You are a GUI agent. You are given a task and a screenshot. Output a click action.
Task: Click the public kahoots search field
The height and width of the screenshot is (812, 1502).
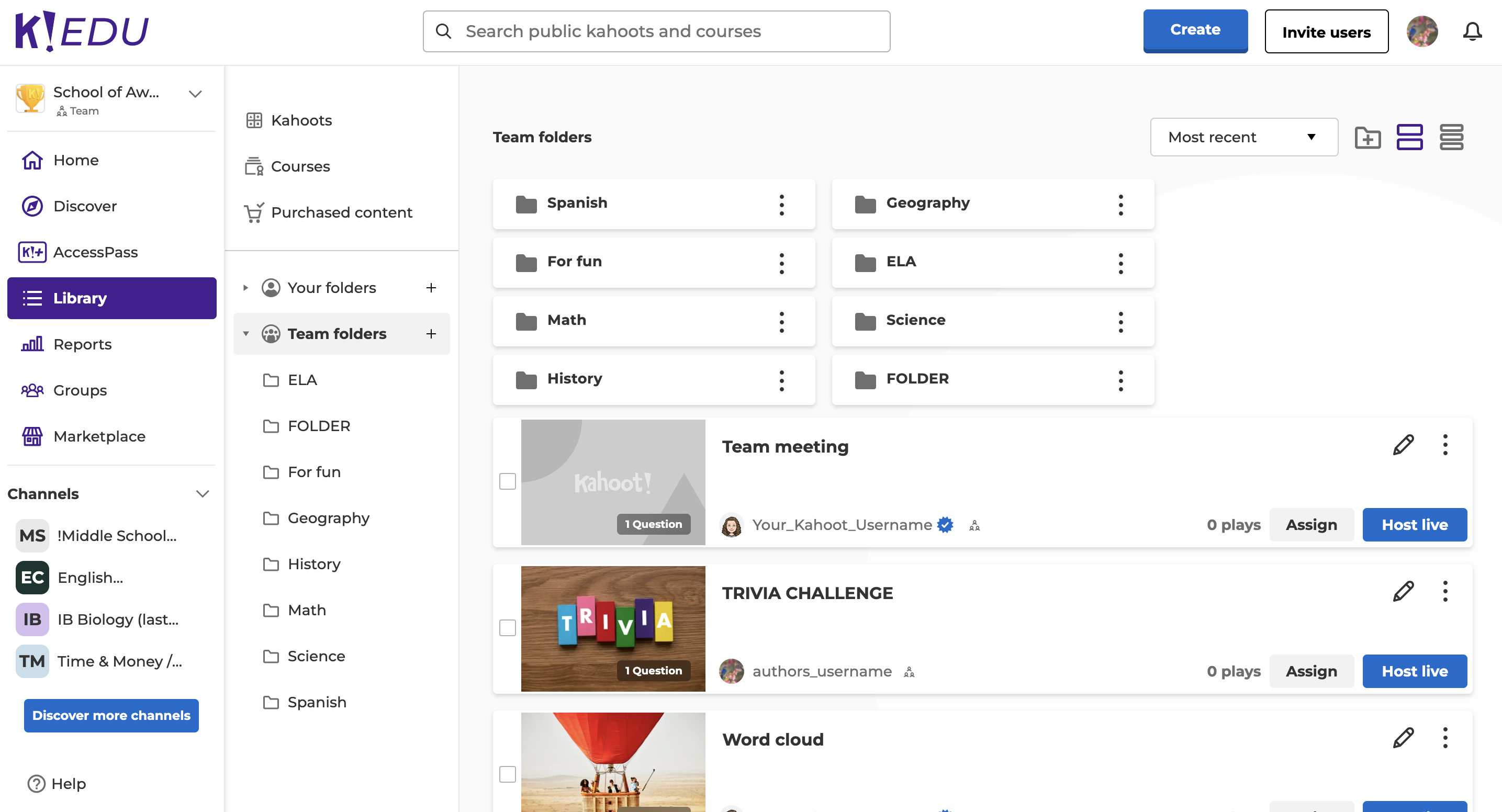point(656,31)
